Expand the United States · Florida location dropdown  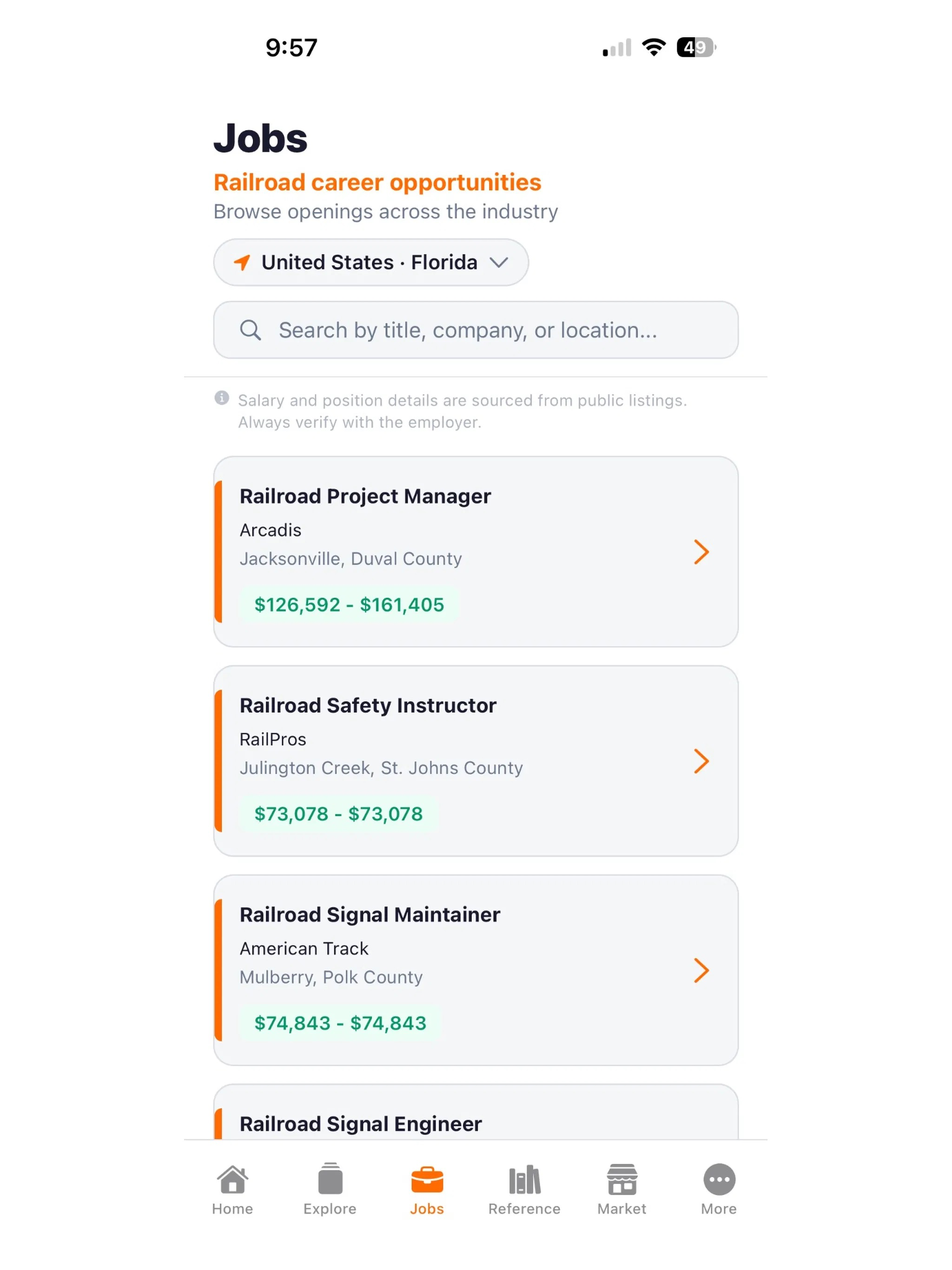(371, 262)
